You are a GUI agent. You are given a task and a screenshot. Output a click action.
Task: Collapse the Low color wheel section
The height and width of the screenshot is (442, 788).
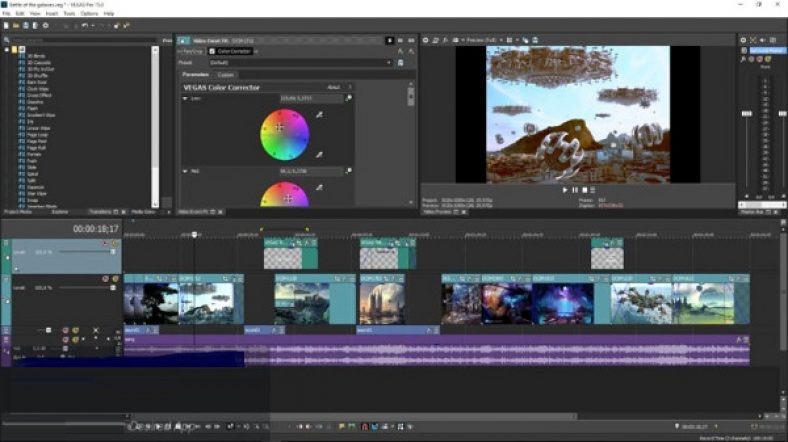point(185,98)
